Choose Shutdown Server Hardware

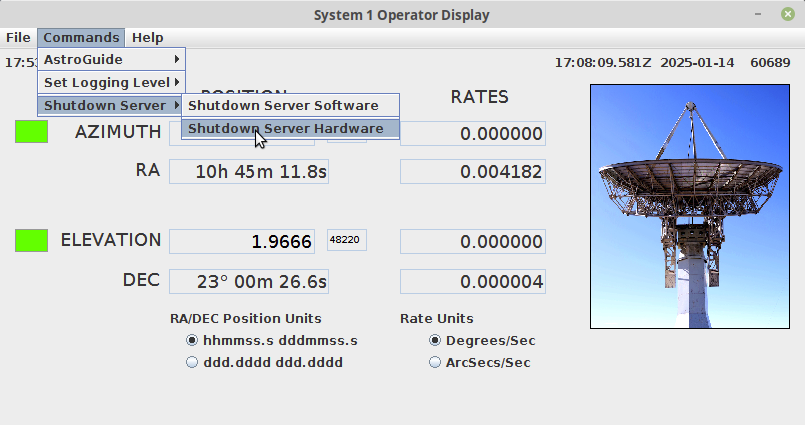(x=285, y=128)
